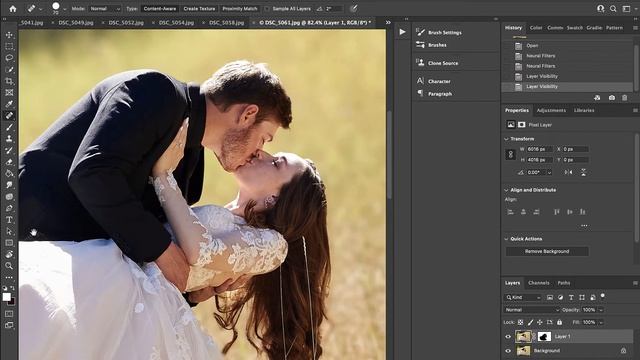The image size is (640, 360).
Task: Toggle layer filter switch in Layers panel
Action: tap(603, 296)
